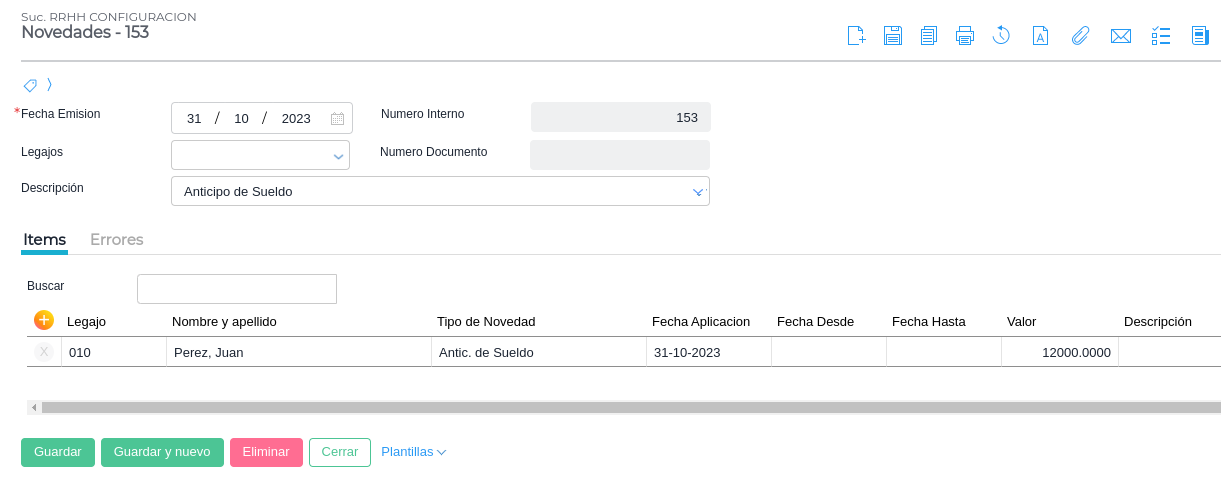Open the history clock icon

(x=1001, y=36)
